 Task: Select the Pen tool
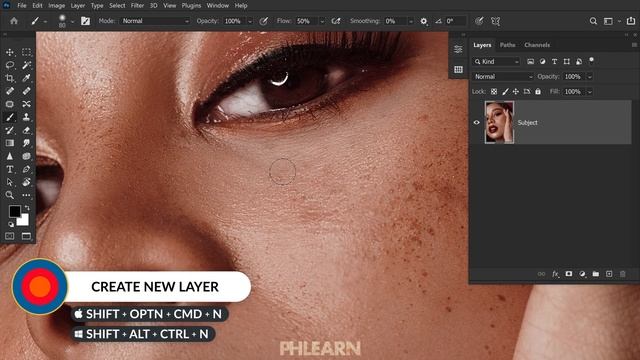click(x=27, y=169)
